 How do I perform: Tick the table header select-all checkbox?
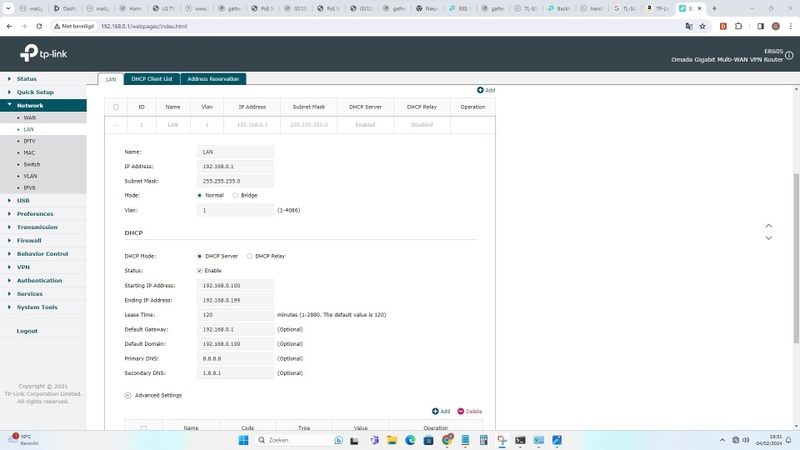(116, 107)
